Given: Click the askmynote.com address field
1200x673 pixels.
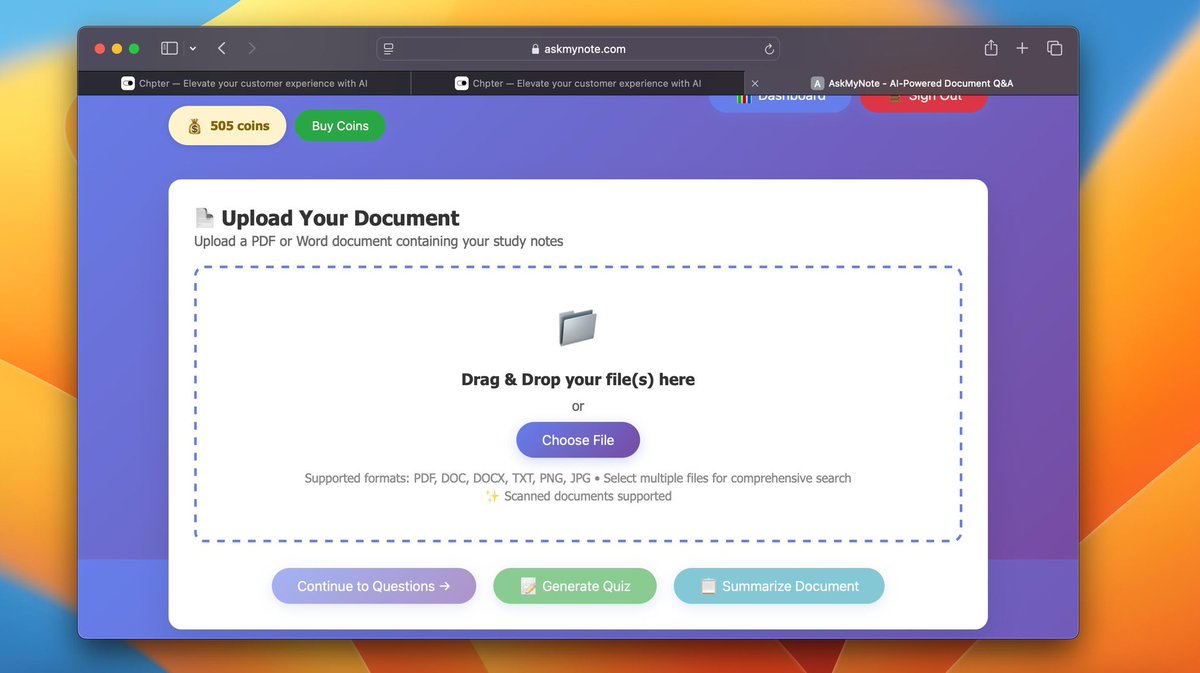Looking at the screenshot, I should point(578,48).
